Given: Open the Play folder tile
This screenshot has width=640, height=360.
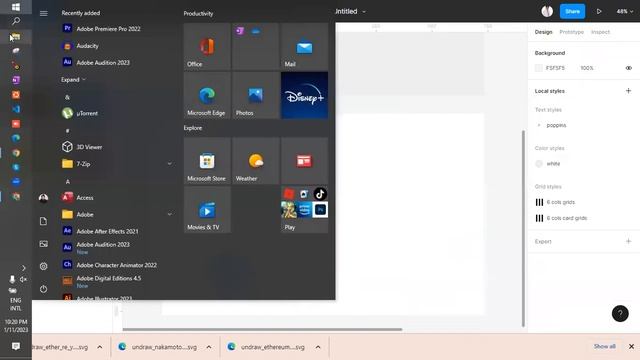Looking at the screenshot, I should tap(304, 210).
